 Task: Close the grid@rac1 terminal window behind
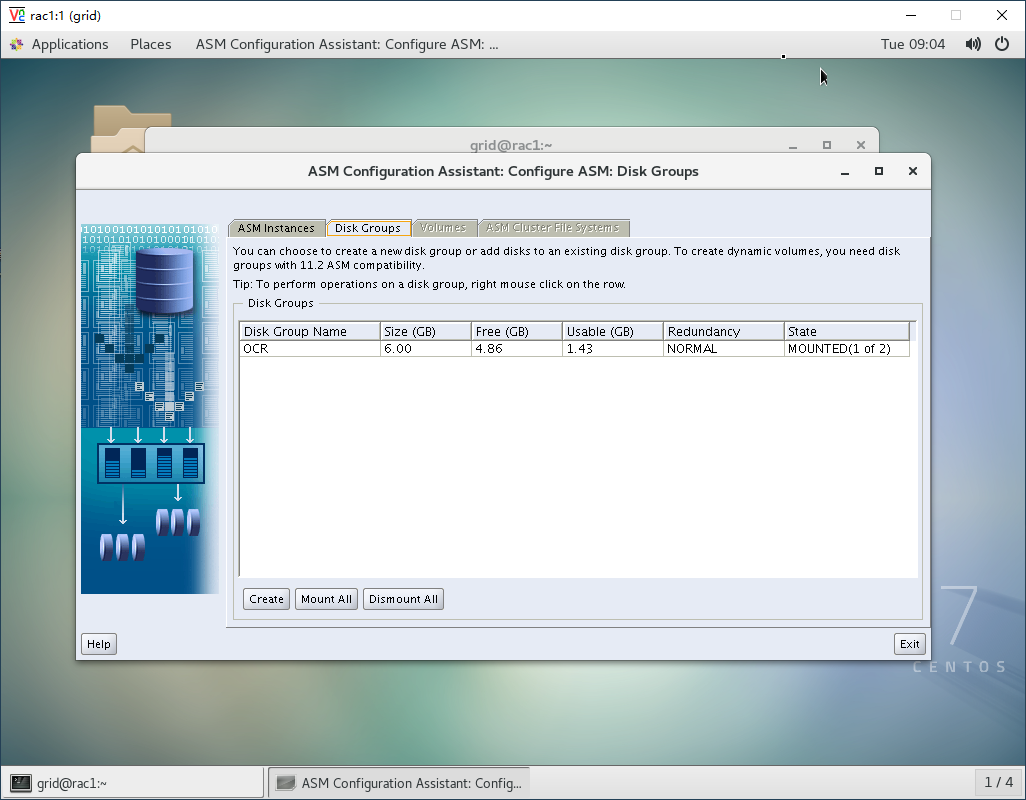tap(861, 145)
